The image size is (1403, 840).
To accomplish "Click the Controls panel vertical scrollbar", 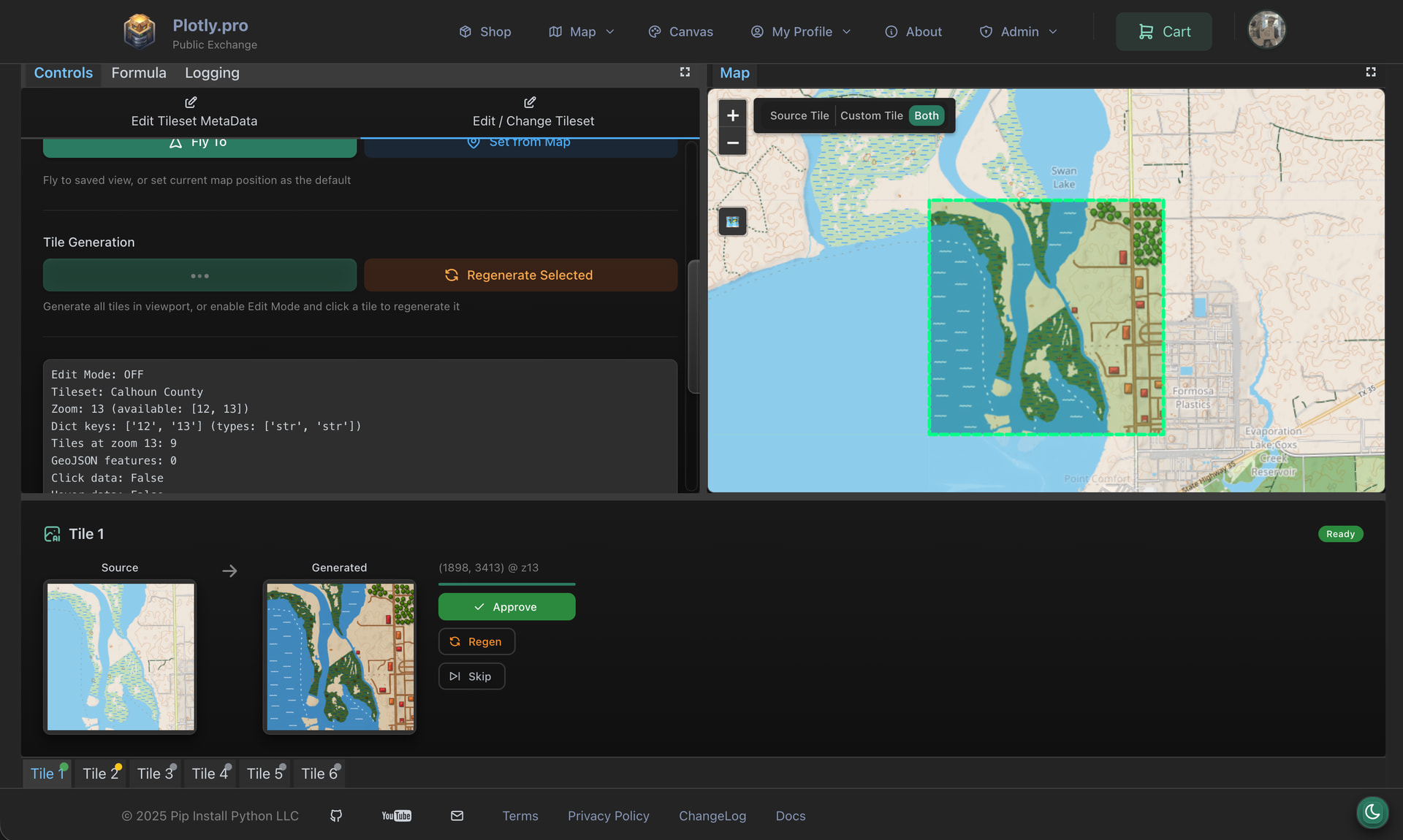I will [693, 326].
